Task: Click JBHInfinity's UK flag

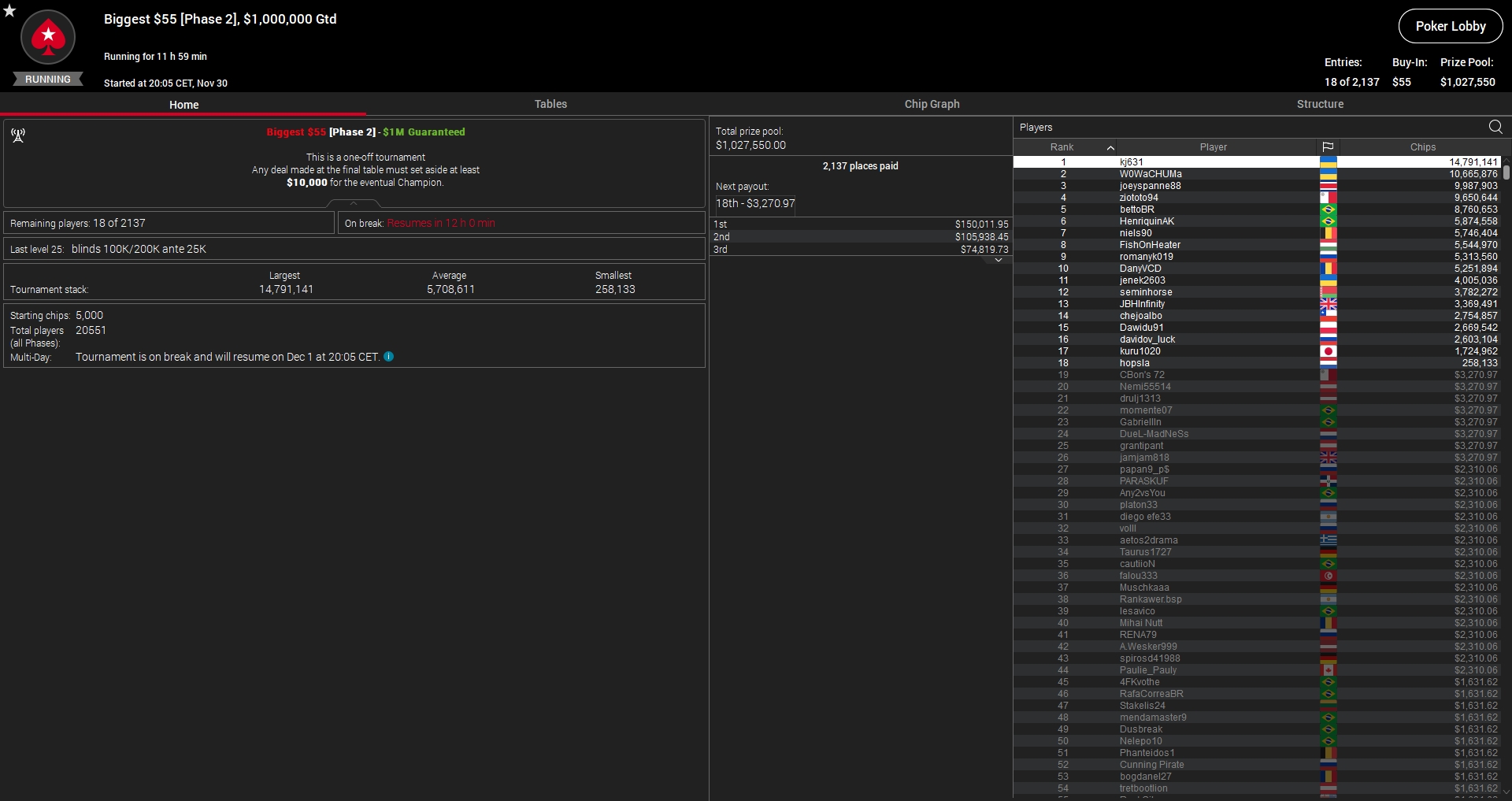Action: coord(1328,304)
